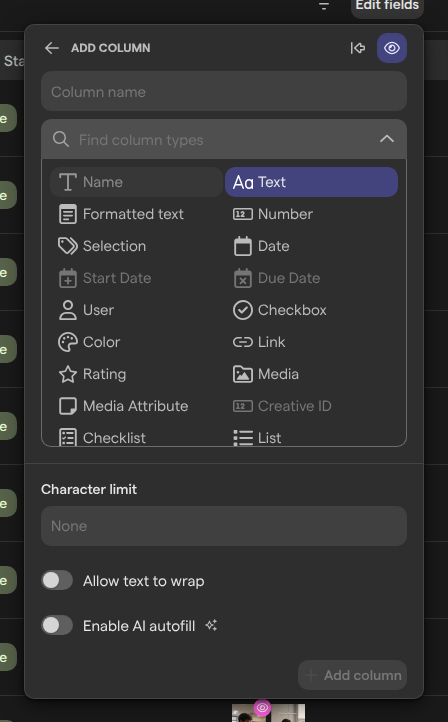Pick the Color column type
Screen dimensions: 448x722
[136, 342]
